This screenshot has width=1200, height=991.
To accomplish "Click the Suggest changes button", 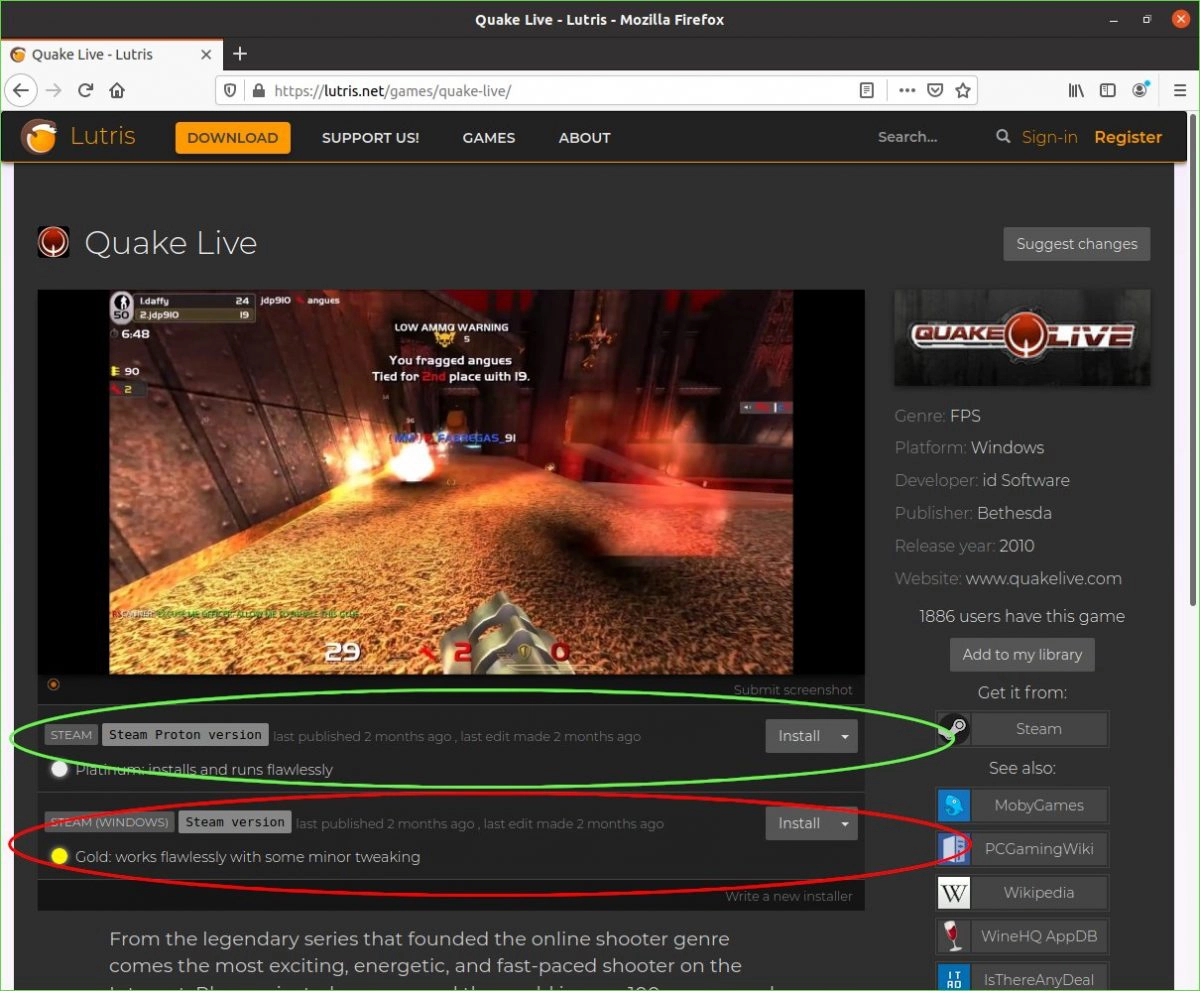I will (x=1077, y=244).
